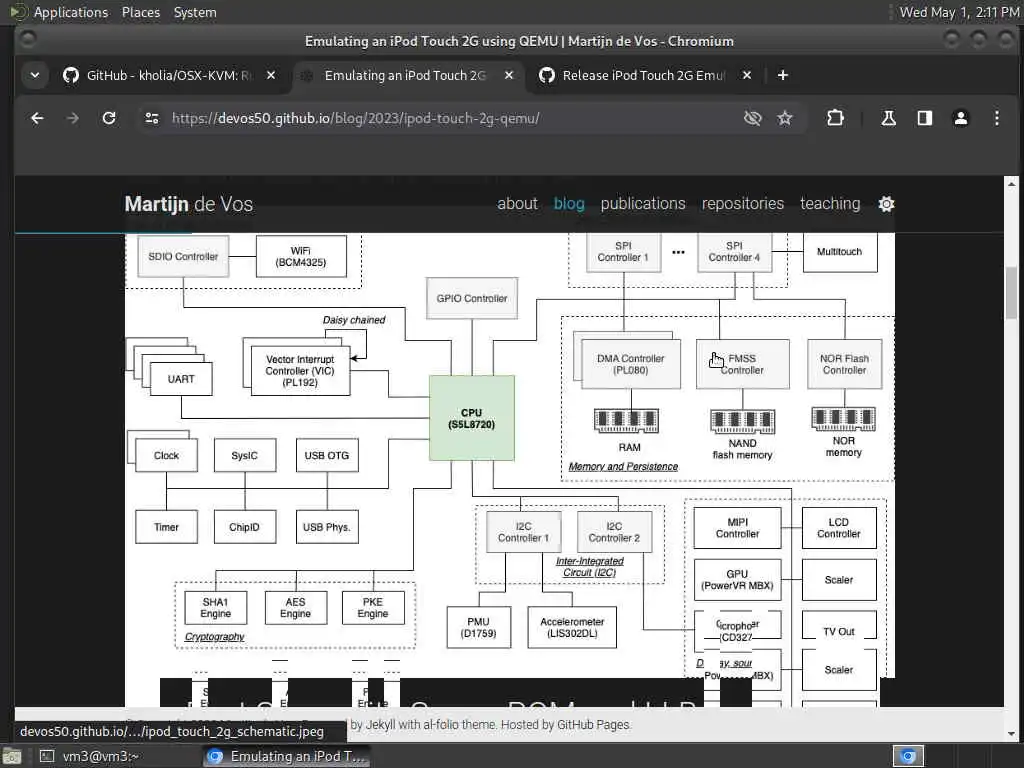Click the 'WiFi (BCM4325)' box label
Image resolution: width=1024 pixels, height=768 pixels.
[x=300, y=257]
